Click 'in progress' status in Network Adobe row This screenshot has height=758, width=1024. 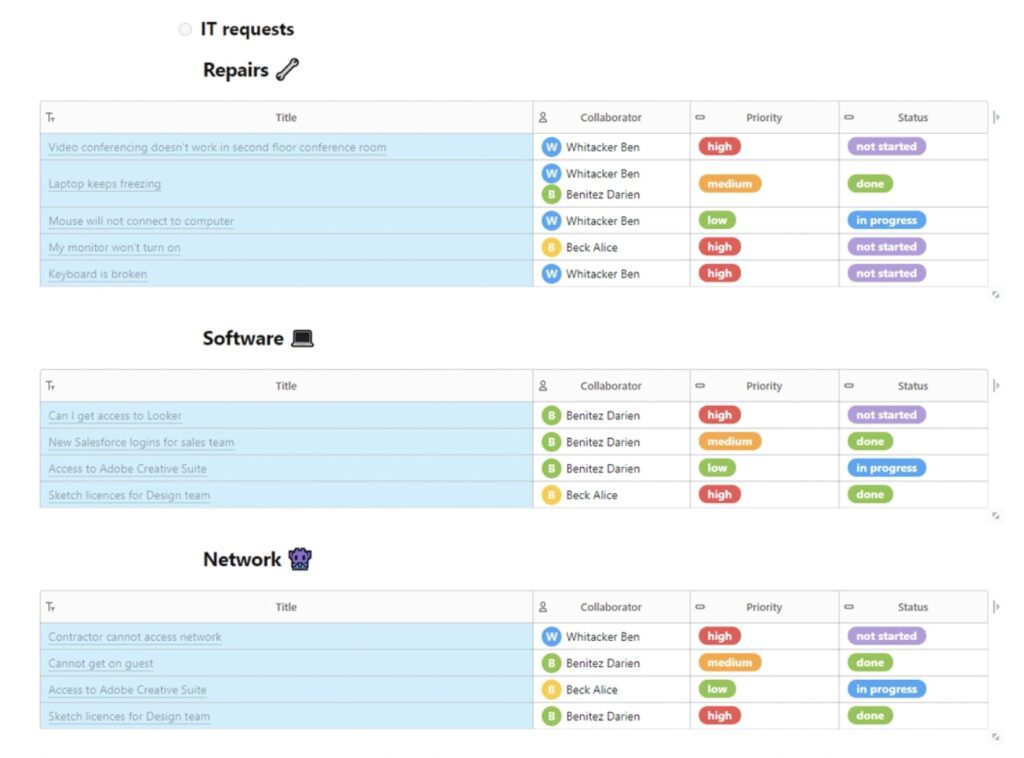point(886,689)
